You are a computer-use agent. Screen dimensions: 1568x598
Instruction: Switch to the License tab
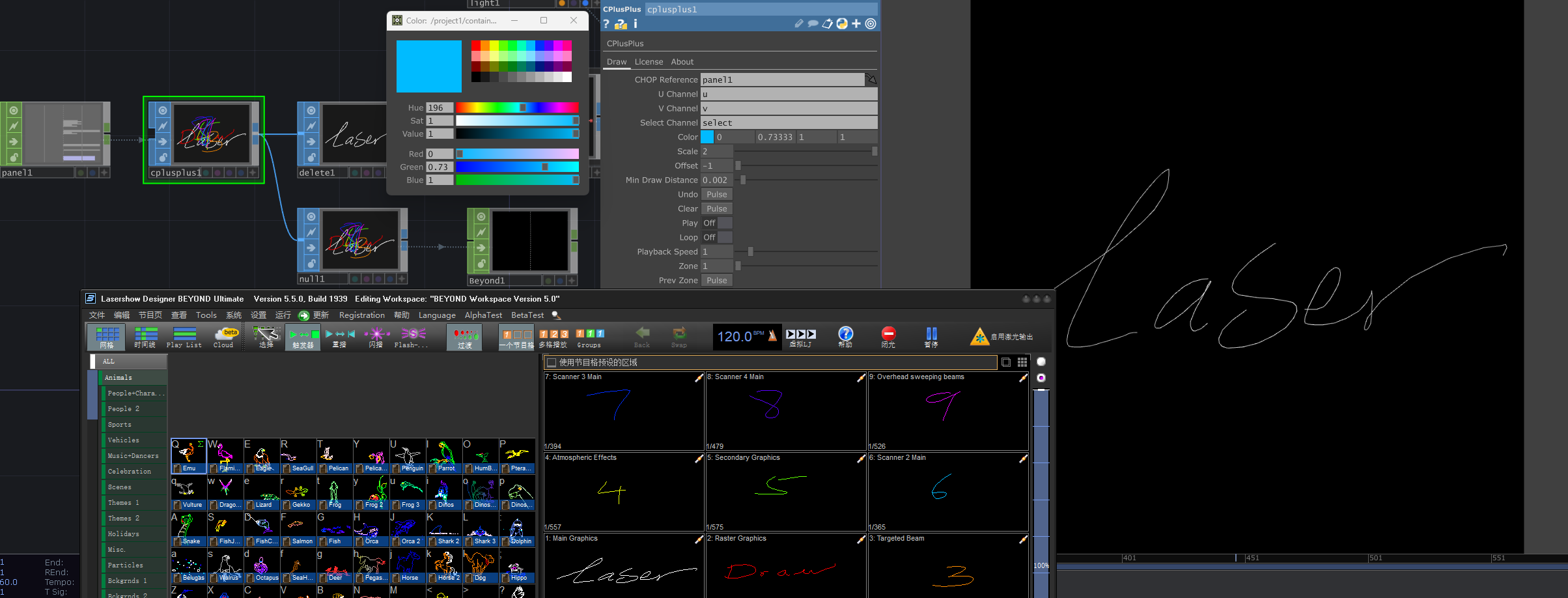(649, 62)
